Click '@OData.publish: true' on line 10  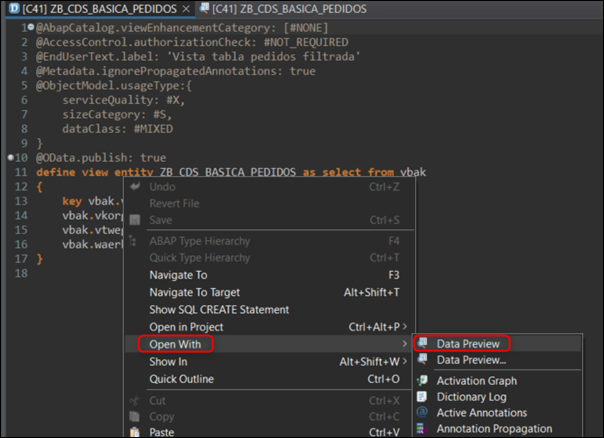[101, 158]
